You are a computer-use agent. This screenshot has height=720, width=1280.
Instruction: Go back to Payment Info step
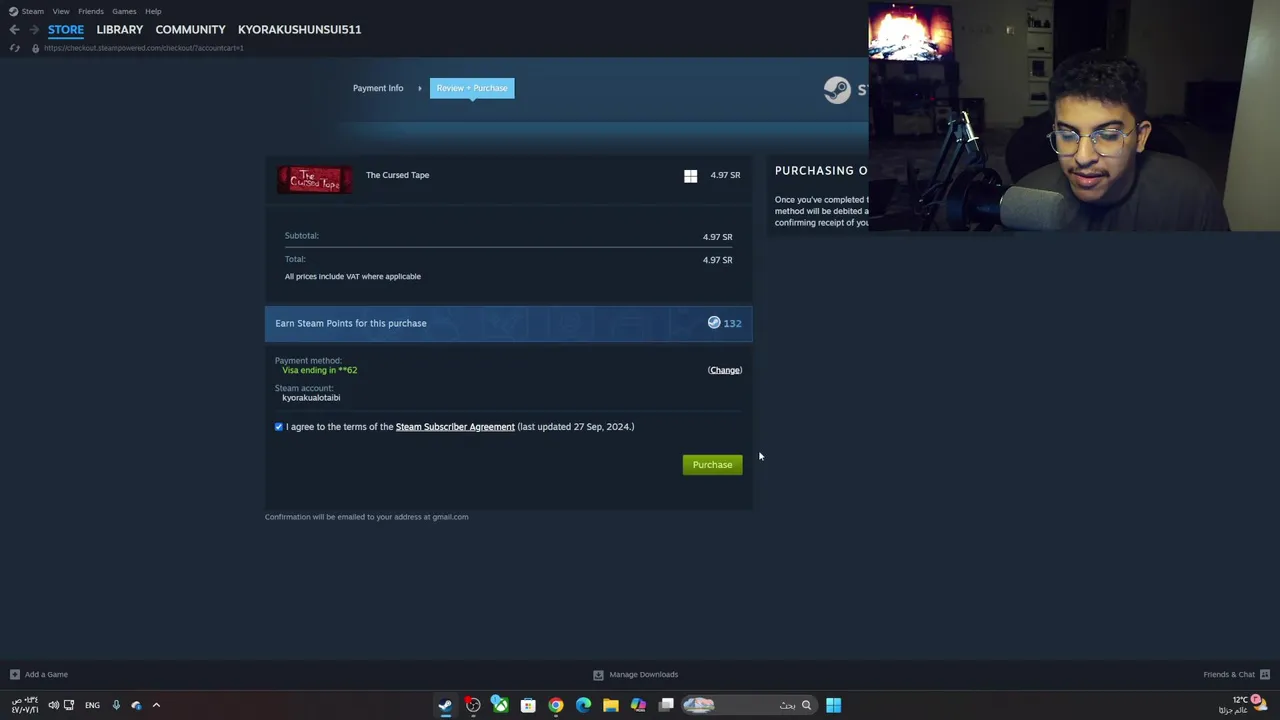[x=378, y=88]
